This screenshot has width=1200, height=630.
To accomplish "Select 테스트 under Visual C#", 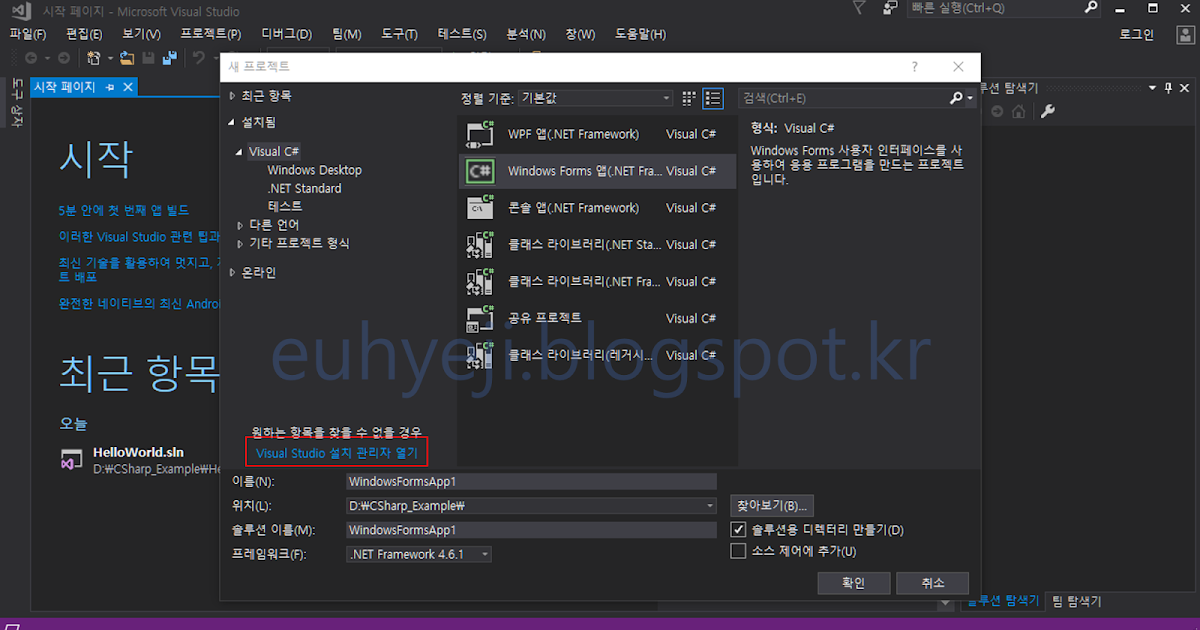I will (285, 206).
